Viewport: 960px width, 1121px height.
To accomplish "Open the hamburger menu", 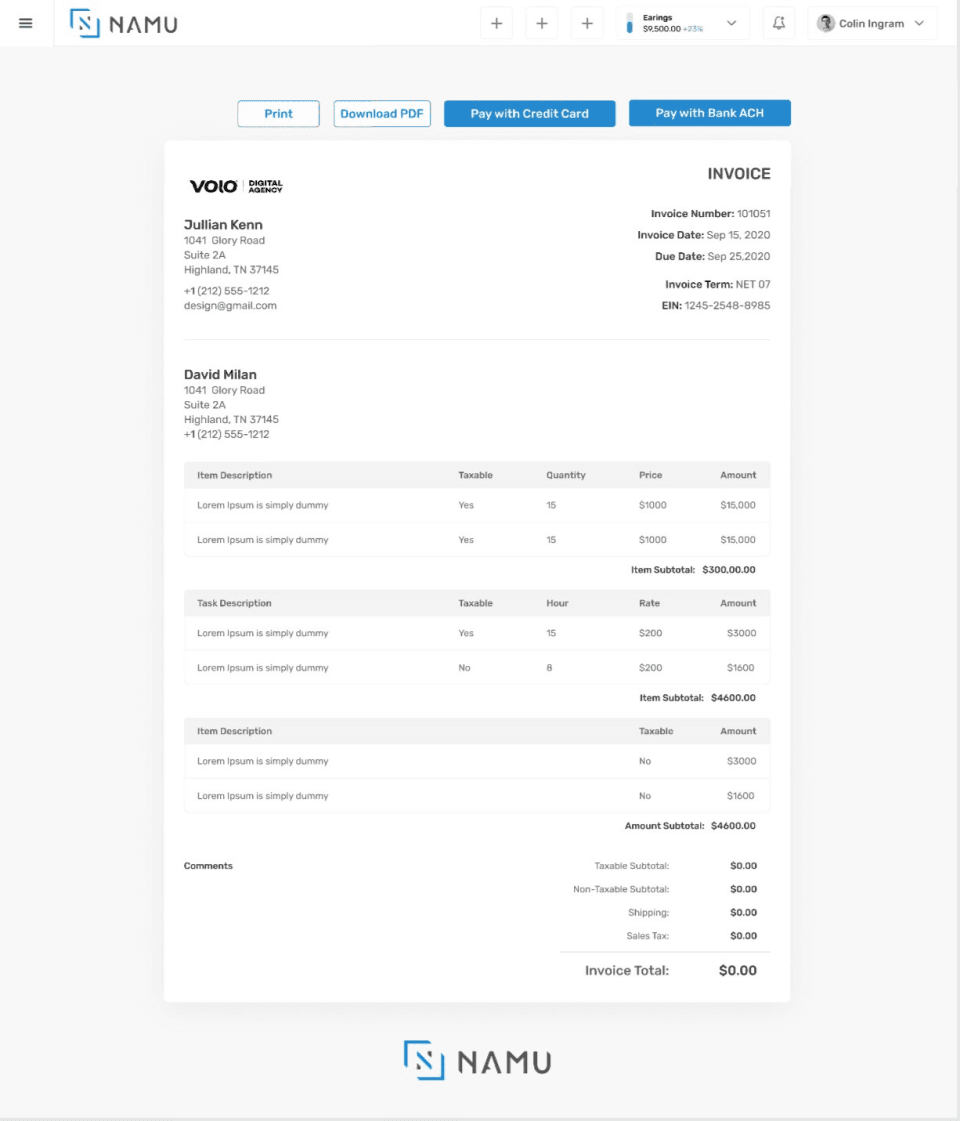I will [x=26, y=24].
